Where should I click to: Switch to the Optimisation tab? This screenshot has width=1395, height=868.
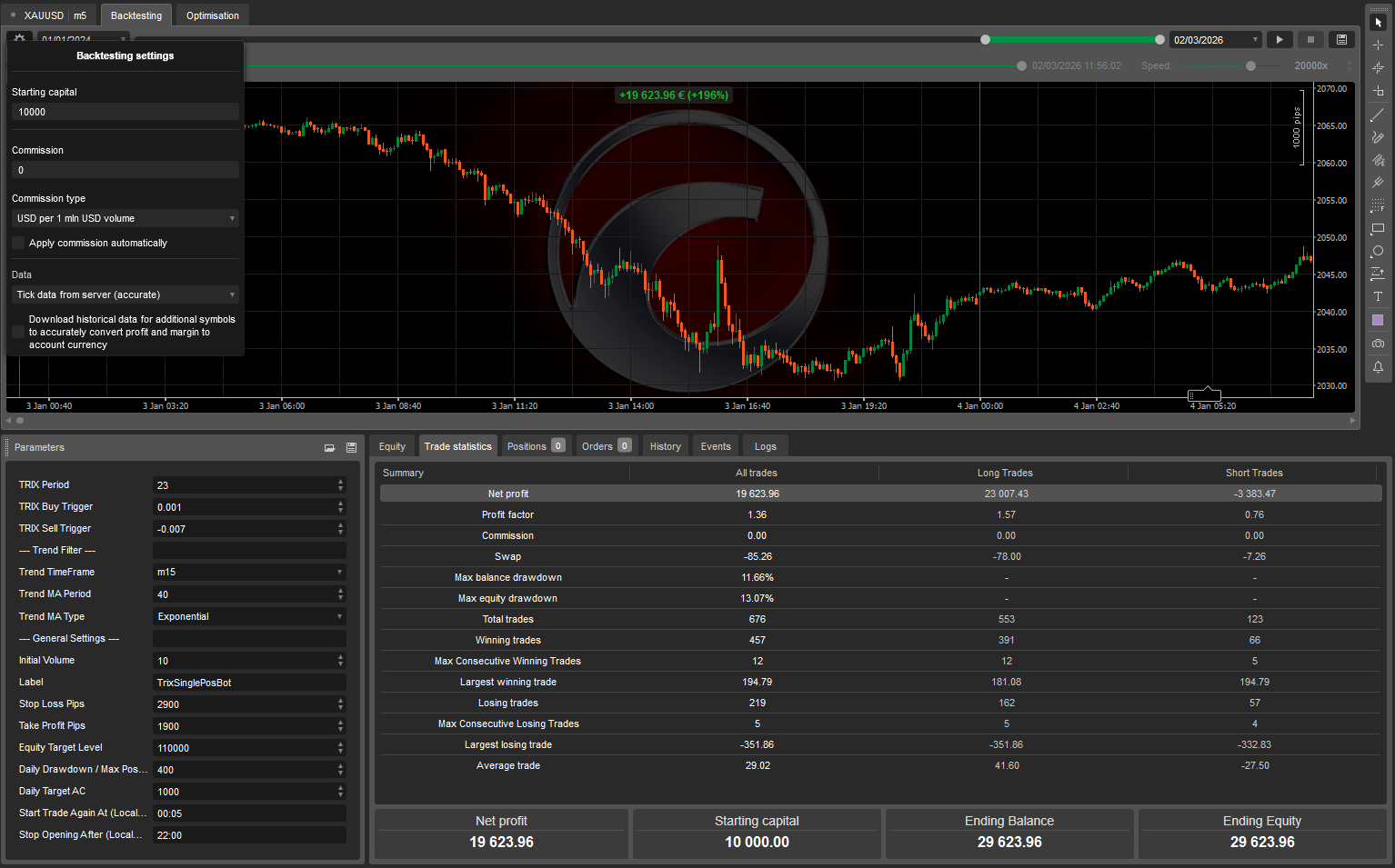(x=213, y=15)
